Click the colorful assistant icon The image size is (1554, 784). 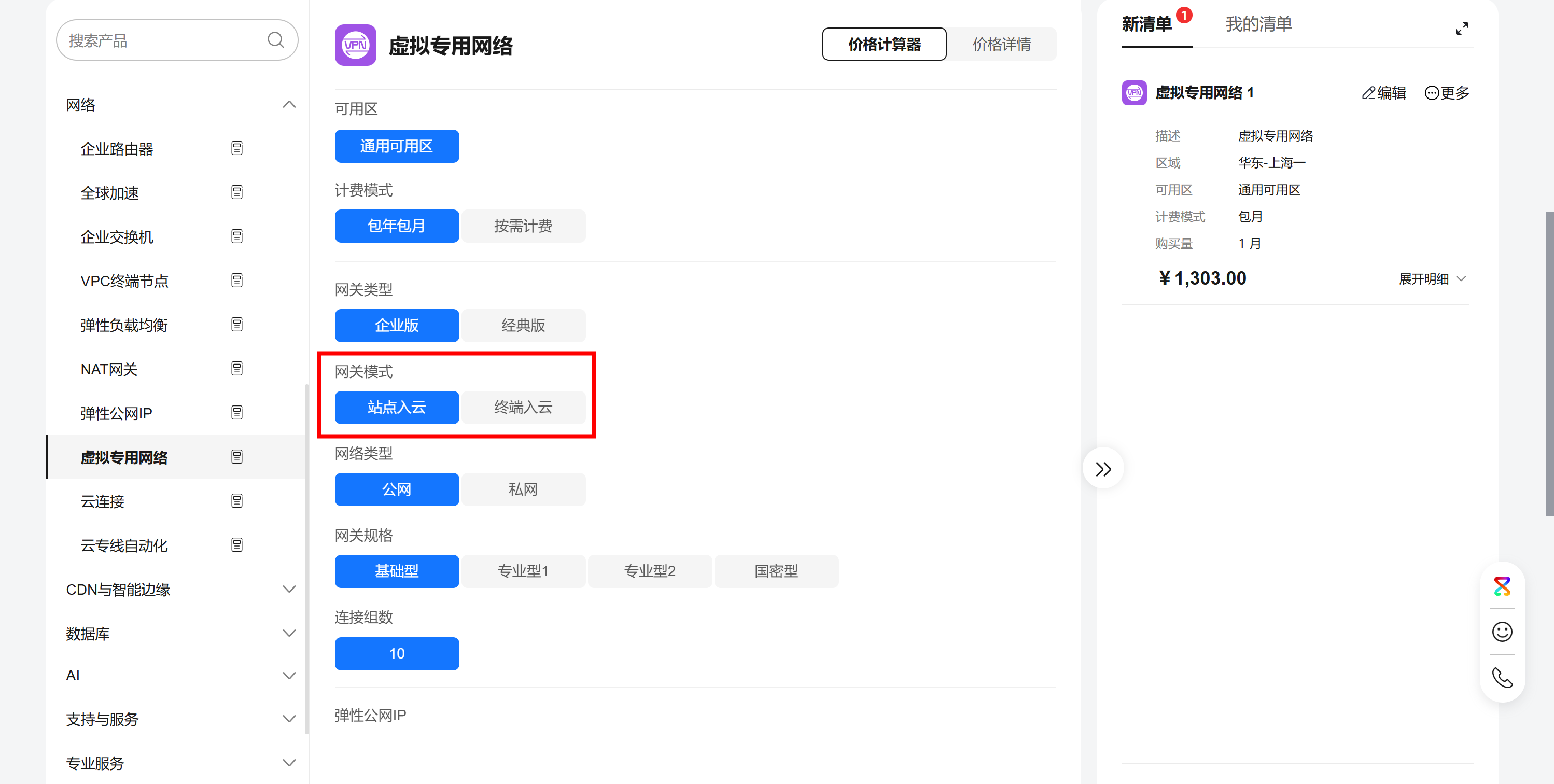pyautogui.click(x=1502, y=586)
